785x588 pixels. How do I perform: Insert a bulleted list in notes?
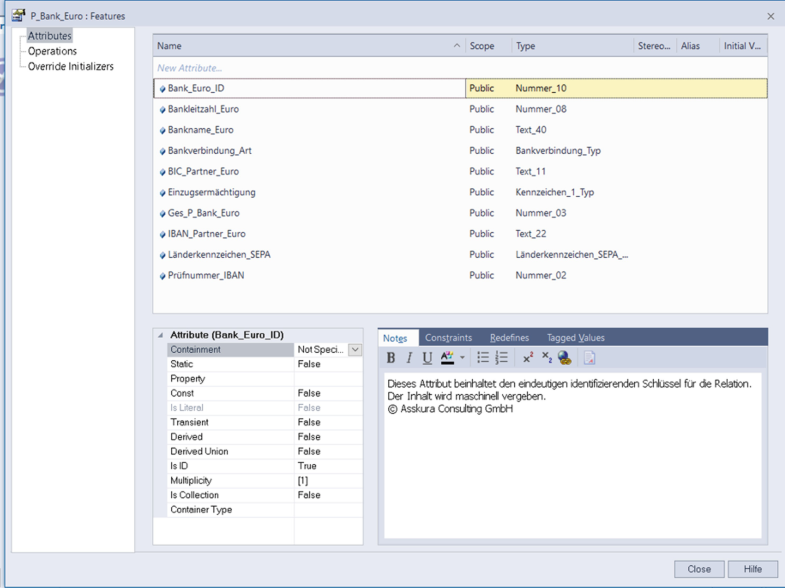[x=483, y=358]
